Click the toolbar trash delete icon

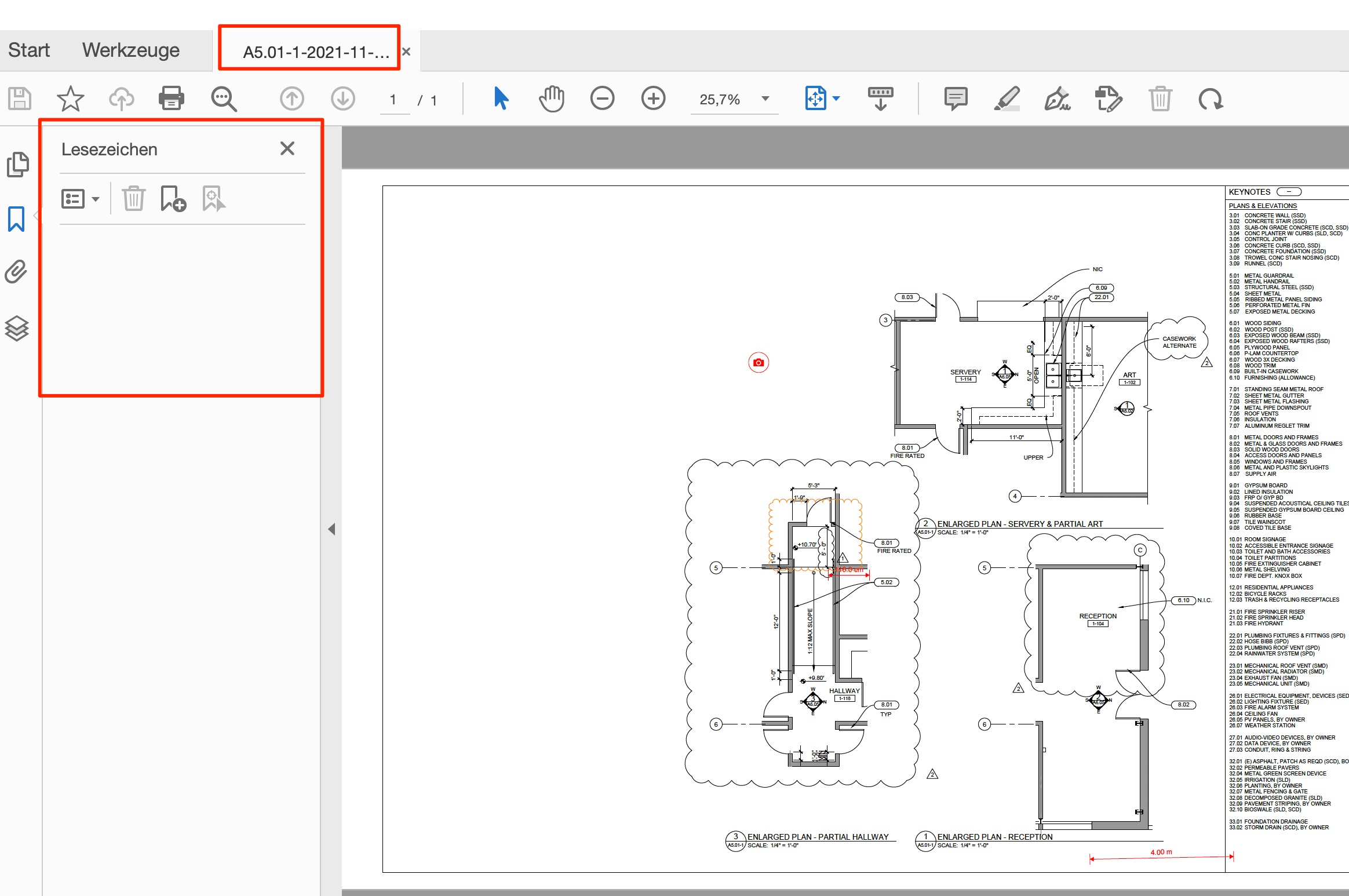tap(1160, 99)
